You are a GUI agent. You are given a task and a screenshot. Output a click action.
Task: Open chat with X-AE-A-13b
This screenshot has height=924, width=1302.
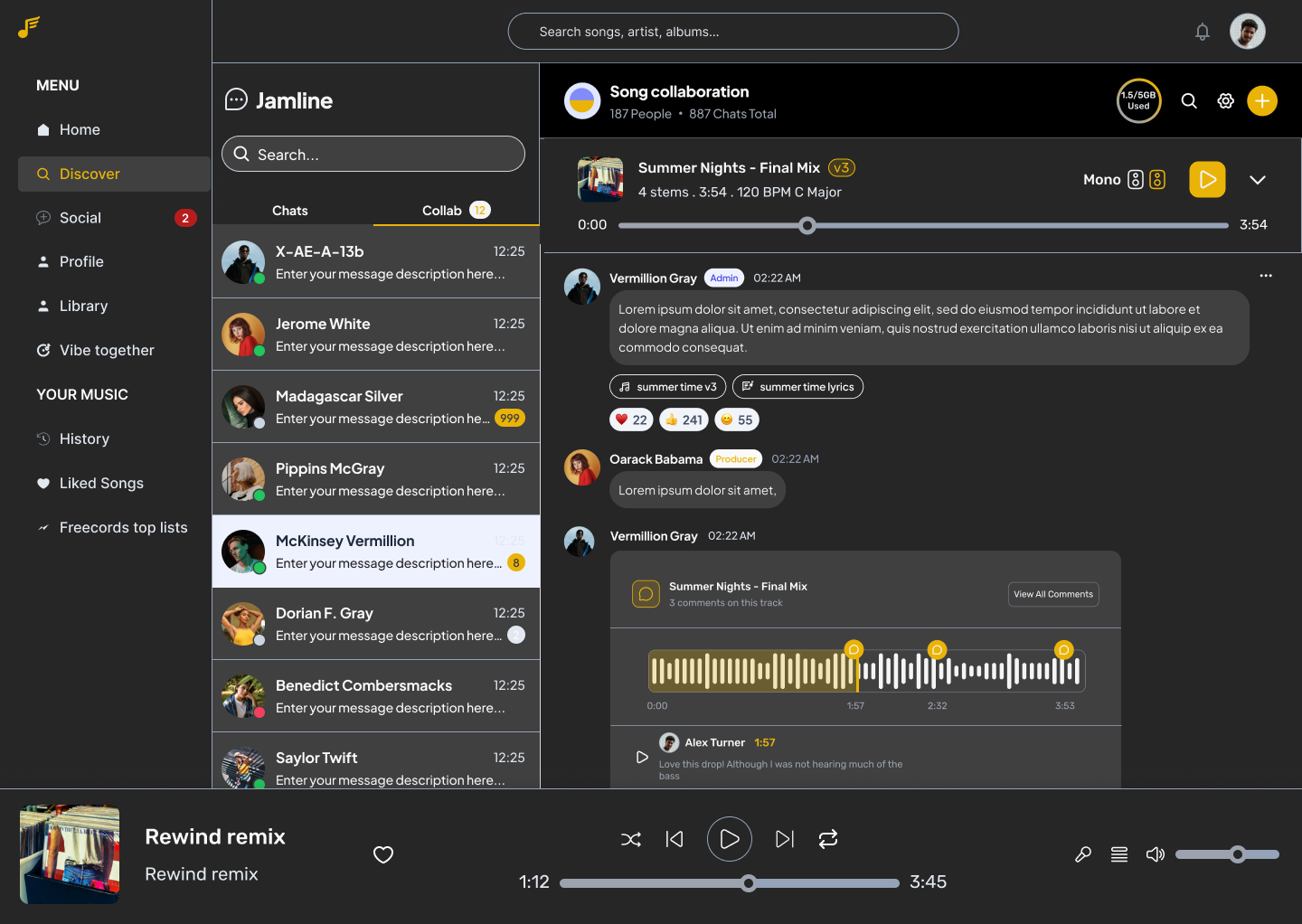click(x=376, y=262)
